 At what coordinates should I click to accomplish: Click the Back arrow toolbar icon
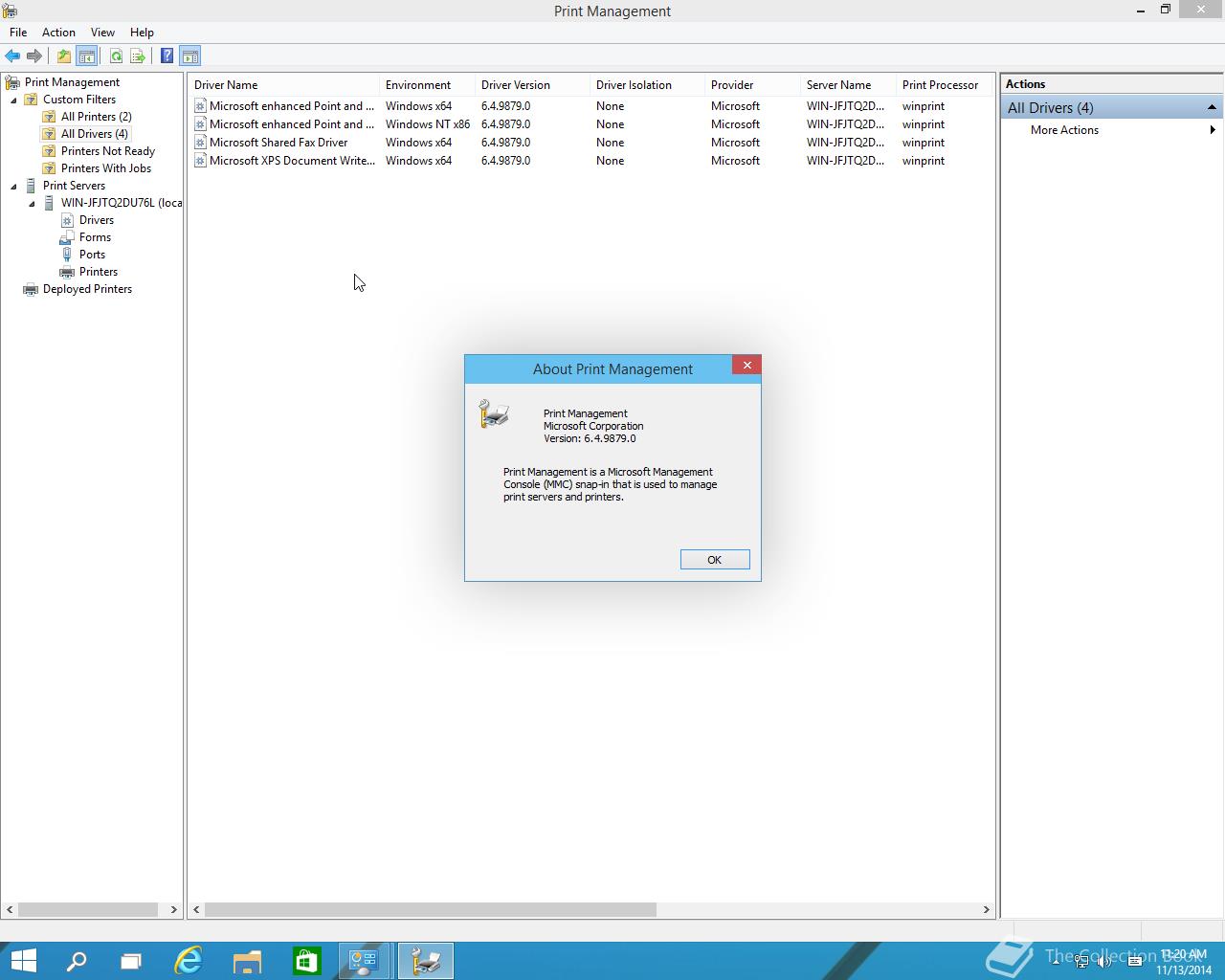point(12,56)
